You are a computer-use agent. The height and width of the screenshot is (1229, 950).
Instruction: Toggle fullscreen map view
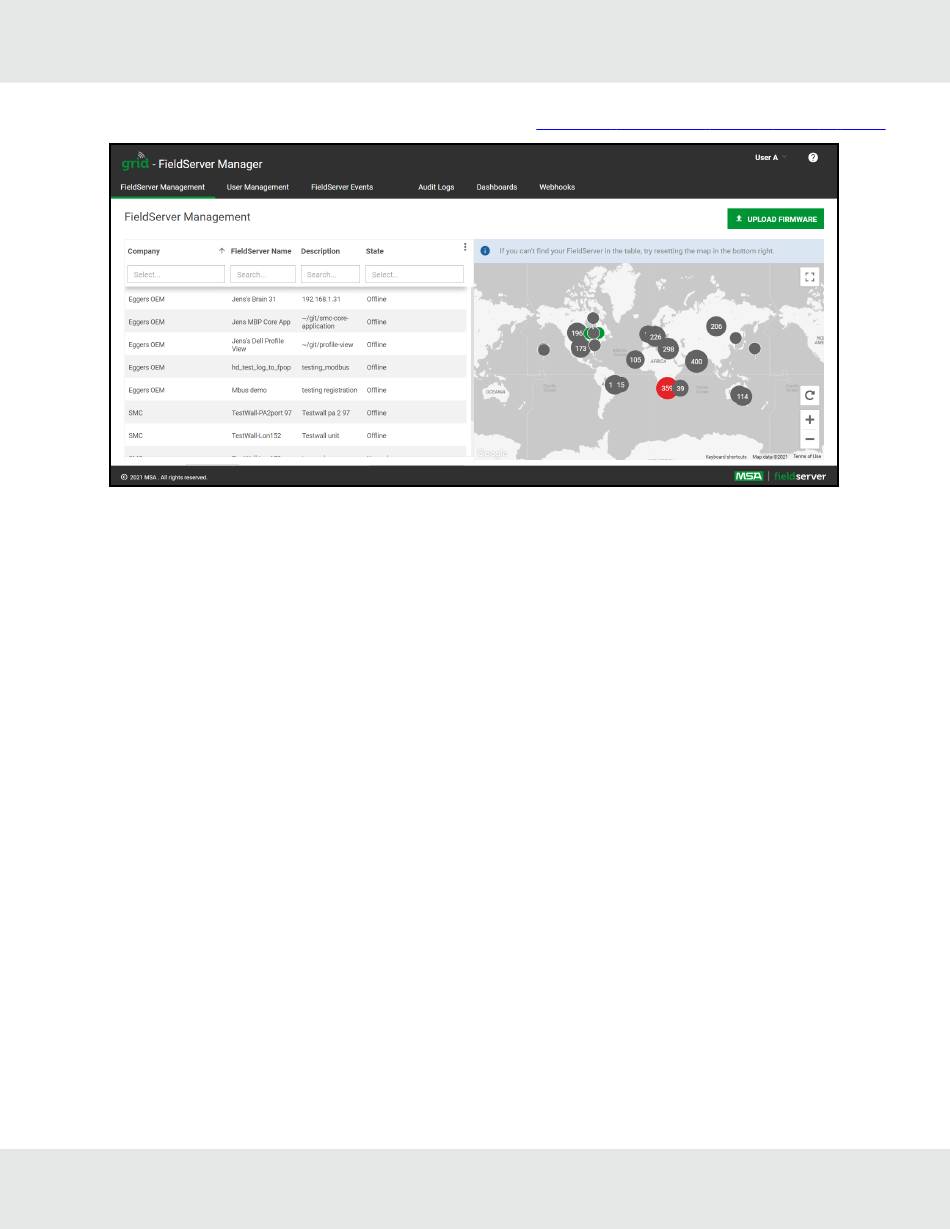pos(810,277)
